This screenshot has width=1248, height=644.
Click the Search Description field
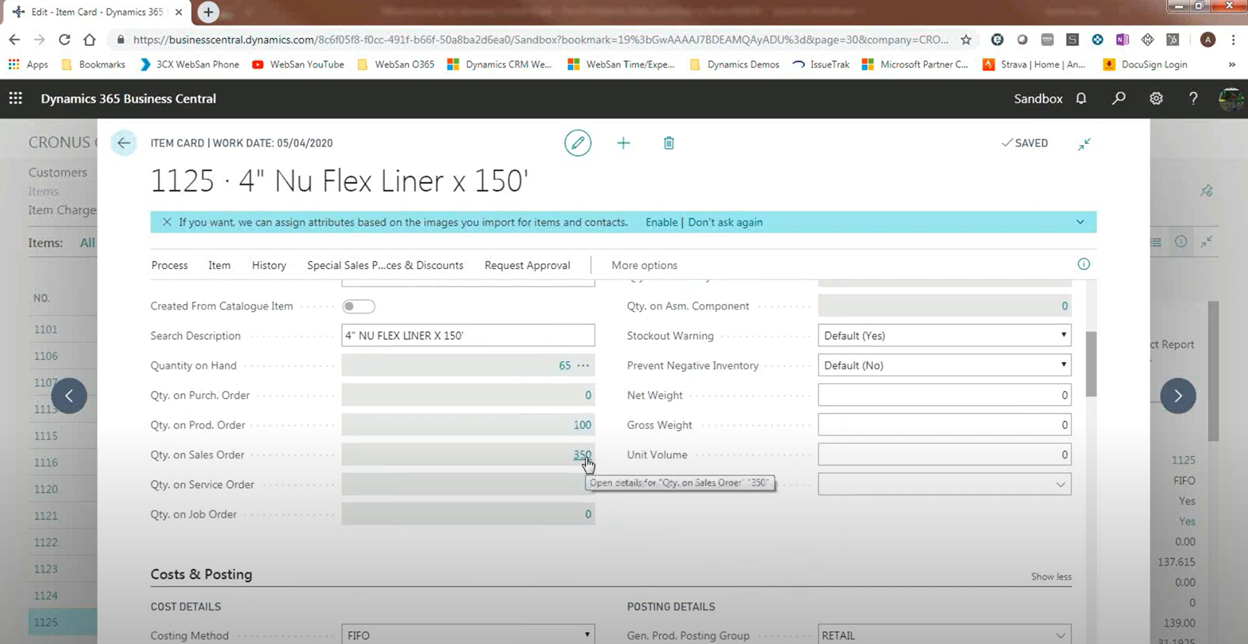468,335
